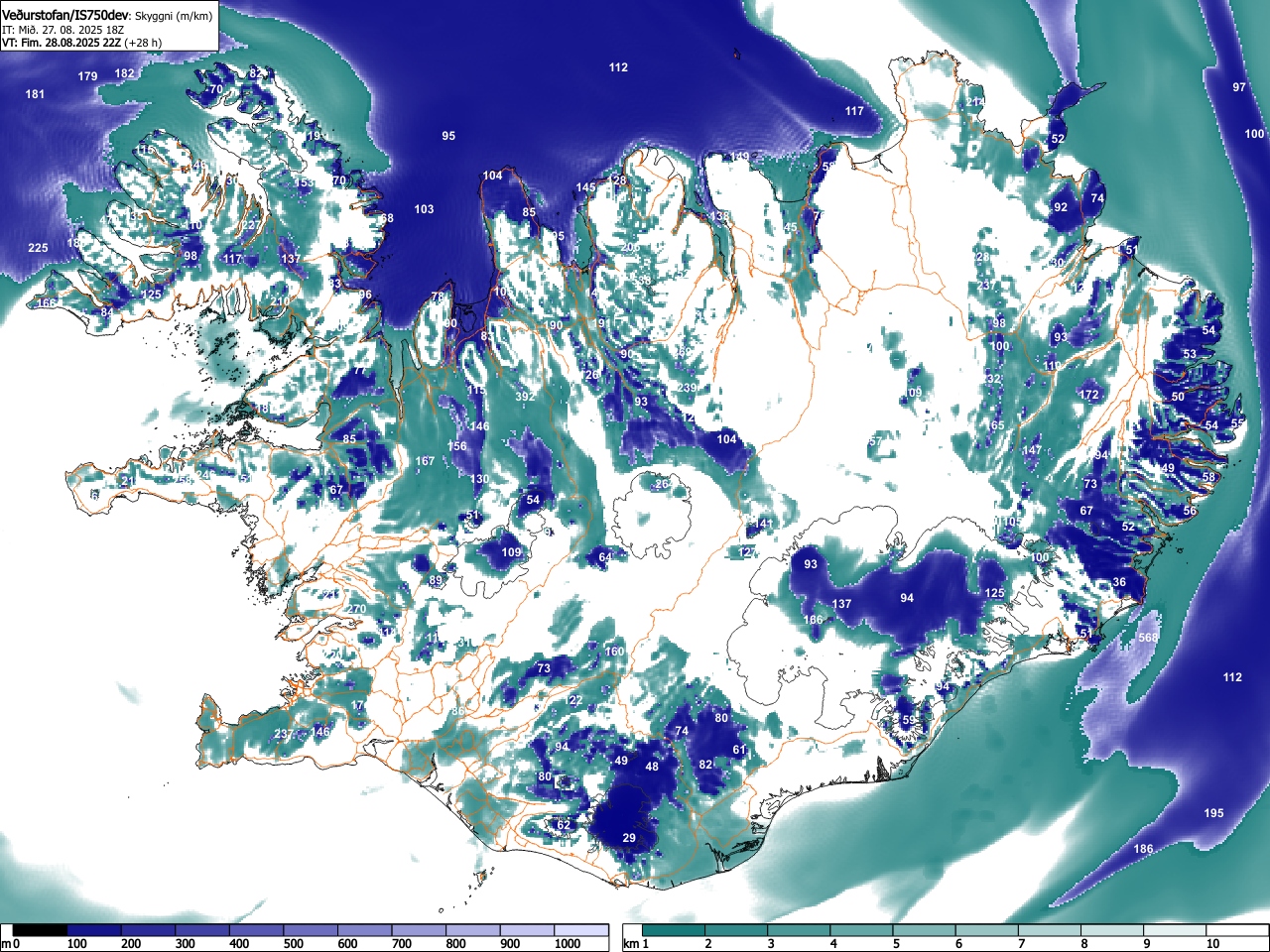
Task: Click visibility value 172 in east Iceland
Action: pyautogui.click(x=1089, y=395)
